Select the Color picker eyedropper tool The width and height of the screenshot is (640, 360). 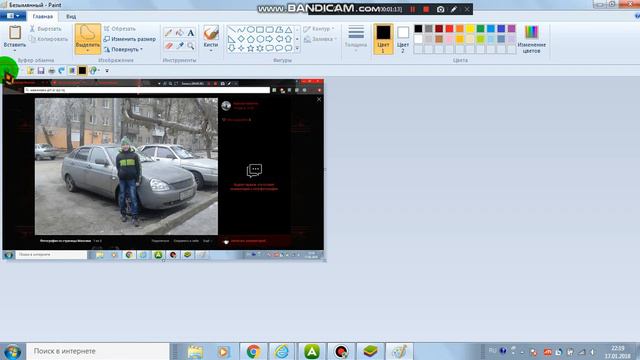[180, 46]
